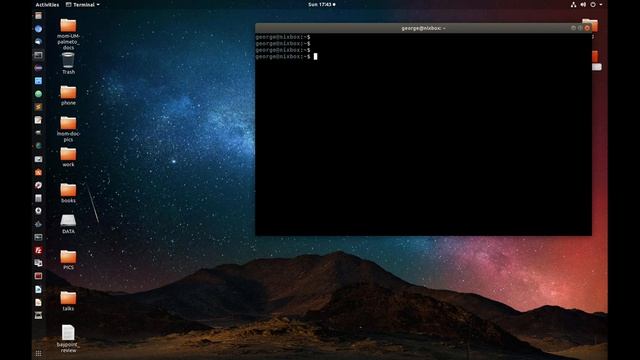Click the george@nixbox terminal title bar
640x360 pixels.
(423, 28)
